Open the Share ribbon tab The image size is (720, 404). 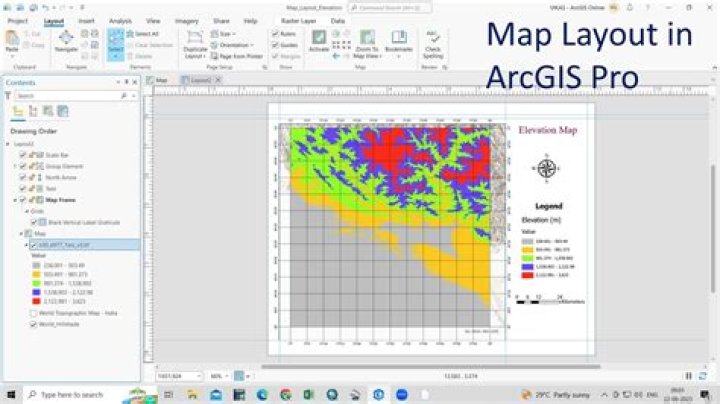point(221,21)
